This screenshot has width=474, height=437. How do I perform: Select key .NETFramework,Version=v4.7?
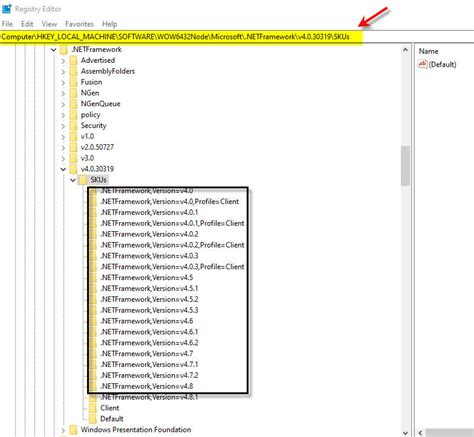click(x=147, y=354)
